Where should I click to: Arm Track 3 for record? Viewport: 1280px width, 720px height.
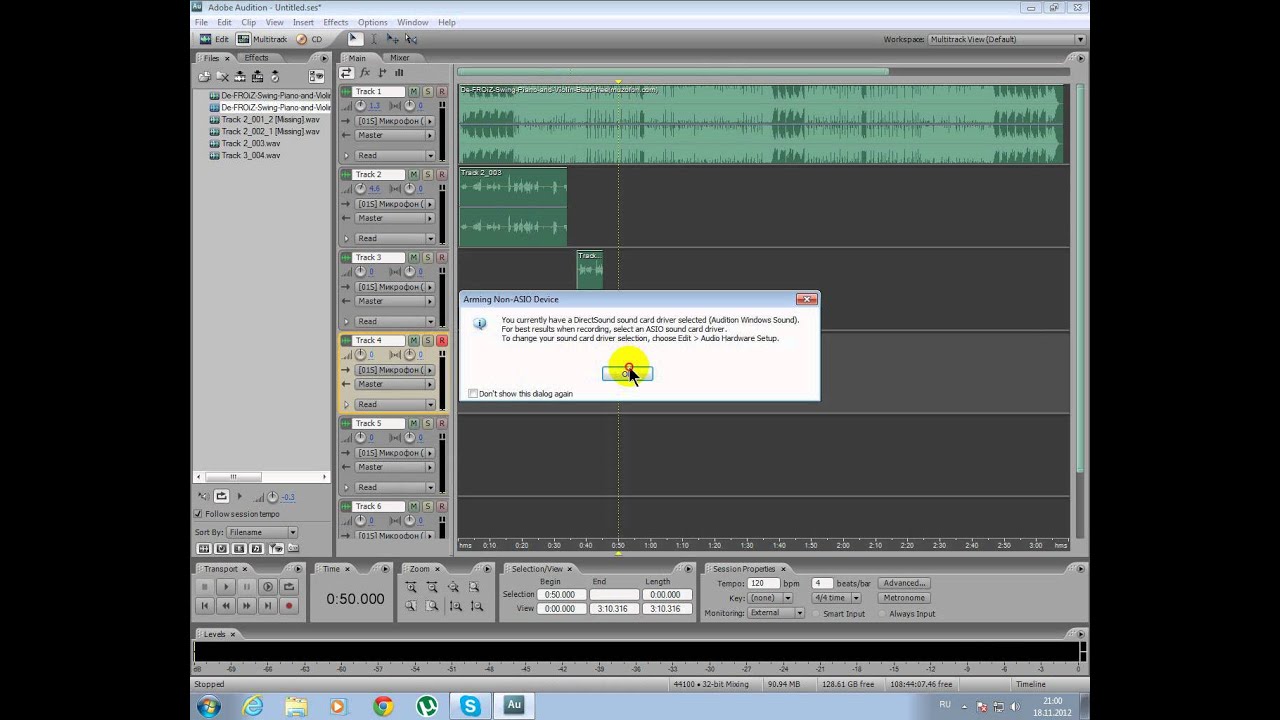(x=442, y=258)
